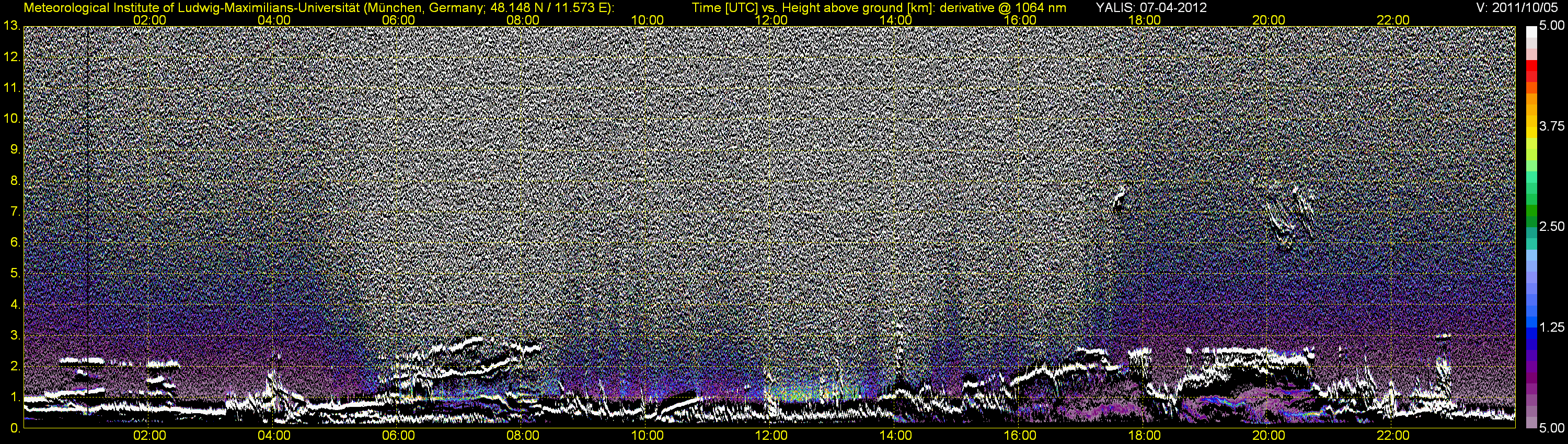Click the 02:00 label on the top time axis
Viewport: 1568px width, 444px height.
149,20
